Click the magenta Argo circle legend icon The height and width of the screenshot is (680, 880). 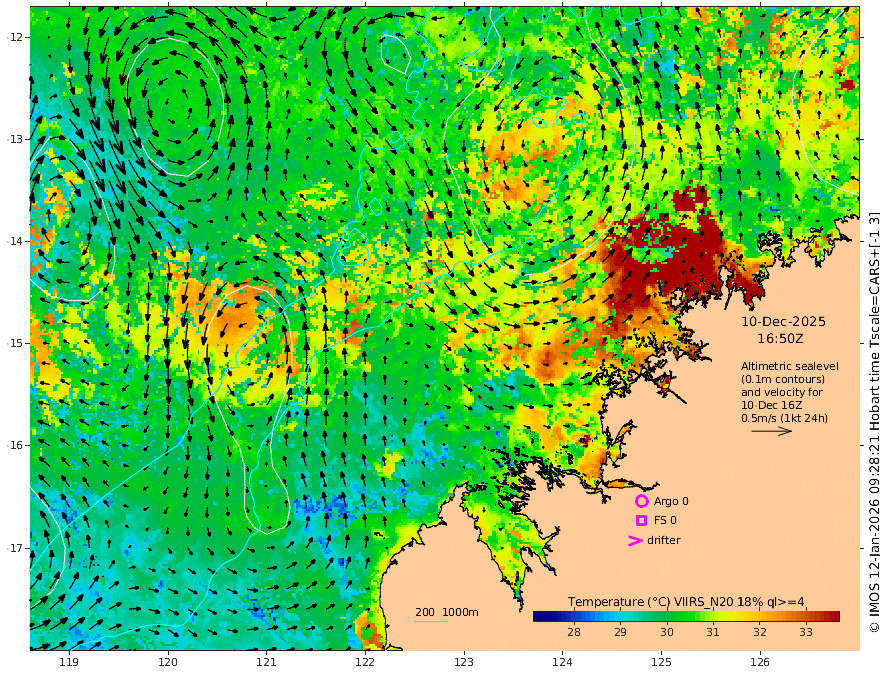tap(641, 501)
